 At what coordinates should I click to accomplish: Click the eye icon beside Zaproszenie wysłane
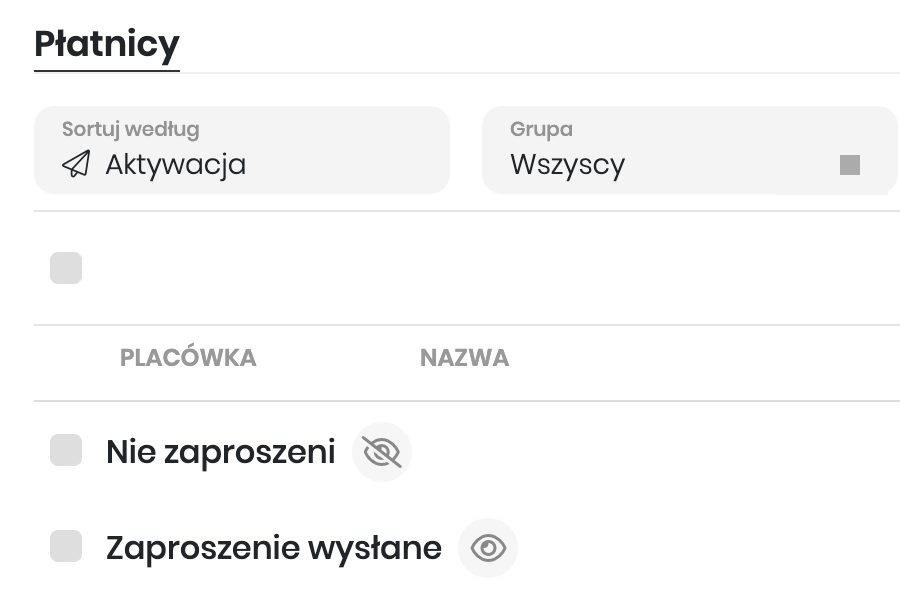tap(488, 548)
